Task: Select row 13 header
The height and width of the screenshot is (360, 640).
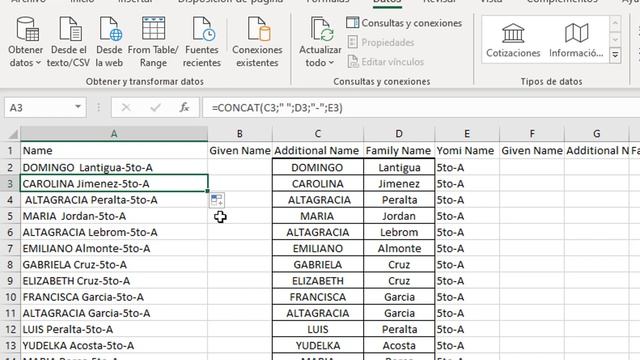Action: pyautogui.click(x=10, y=345)
